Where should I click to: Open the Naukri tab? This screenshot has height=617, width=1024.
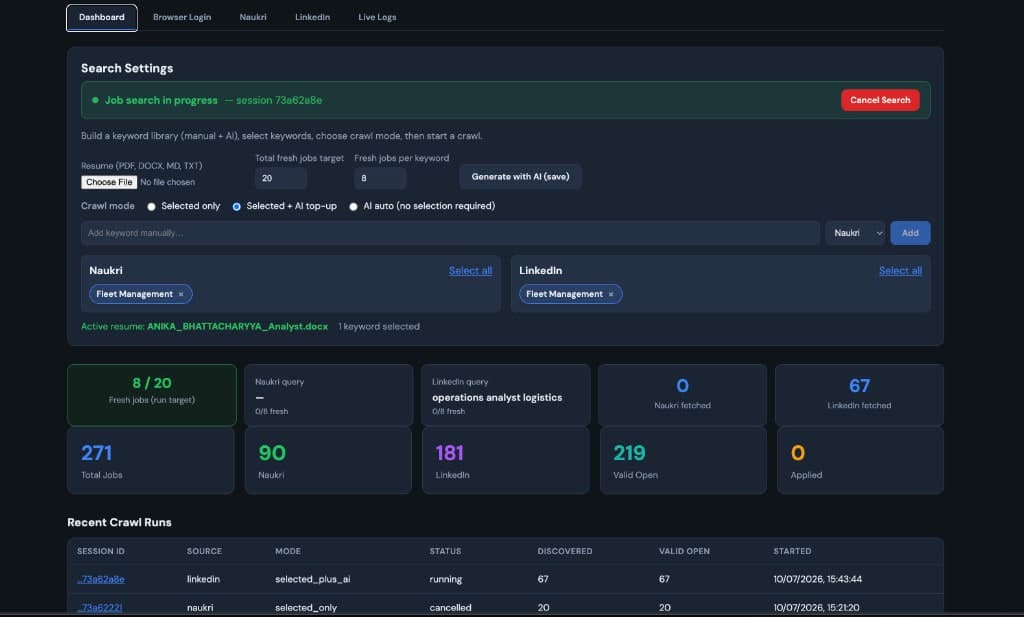[253, 18]
